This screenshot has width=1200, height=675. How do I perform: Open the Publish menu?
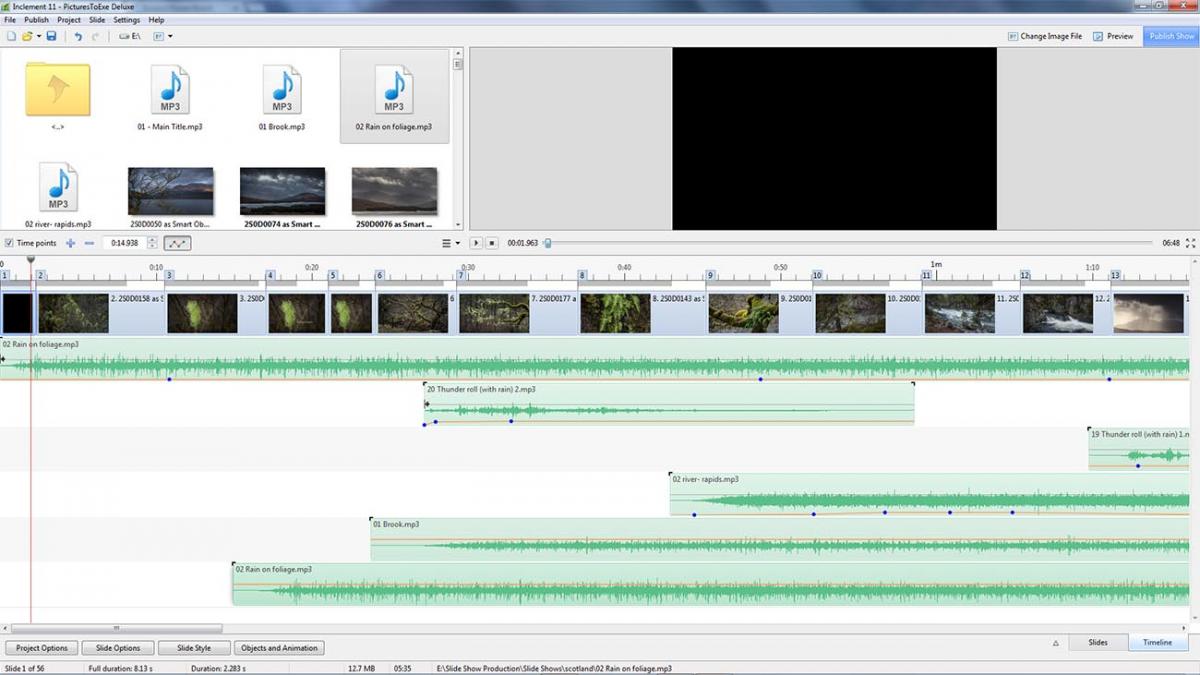click(36, 20)
